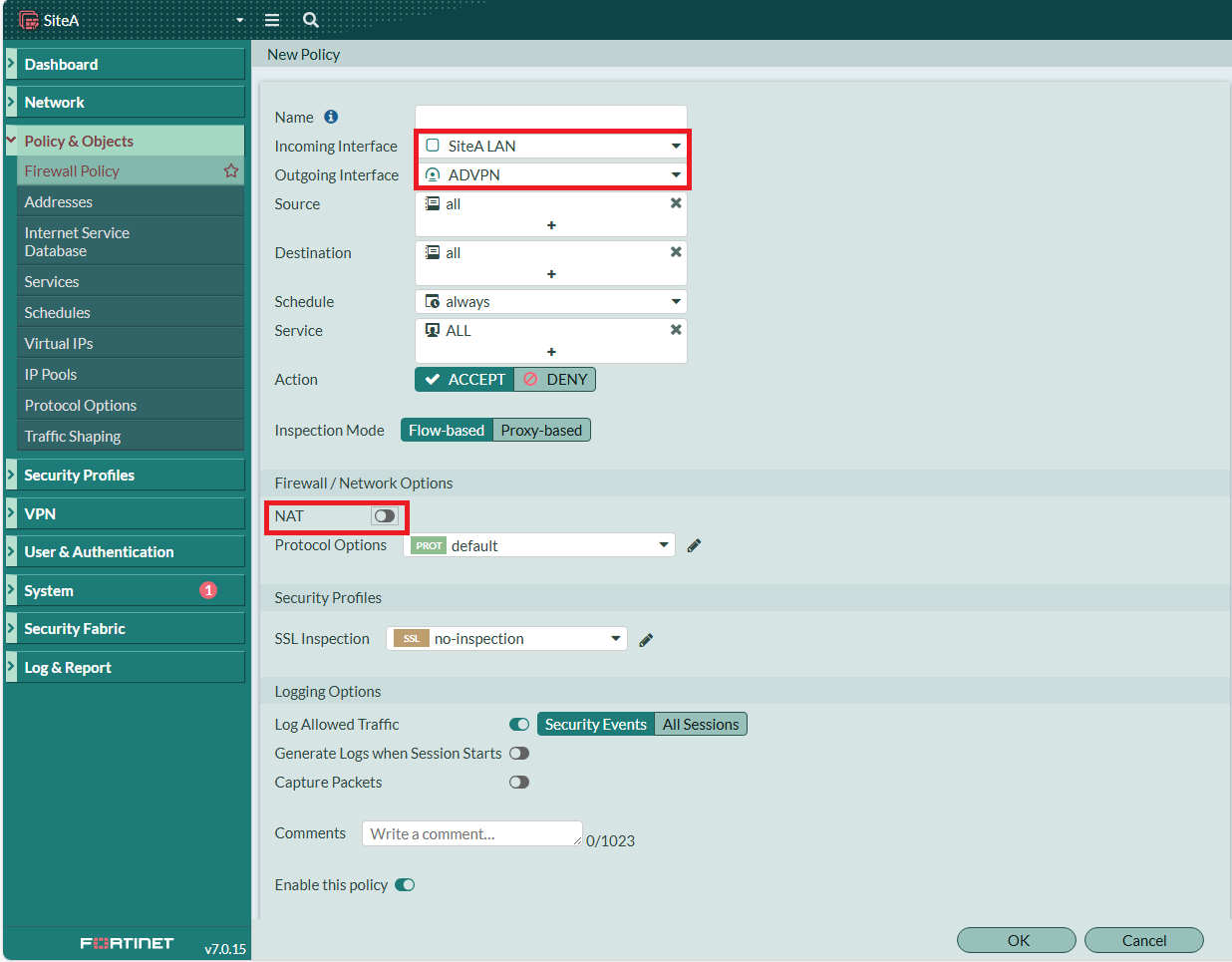This screenshot has width=1232, height=962.
Task: Add a Service entry with the plus icon
Action: [551, 352]
